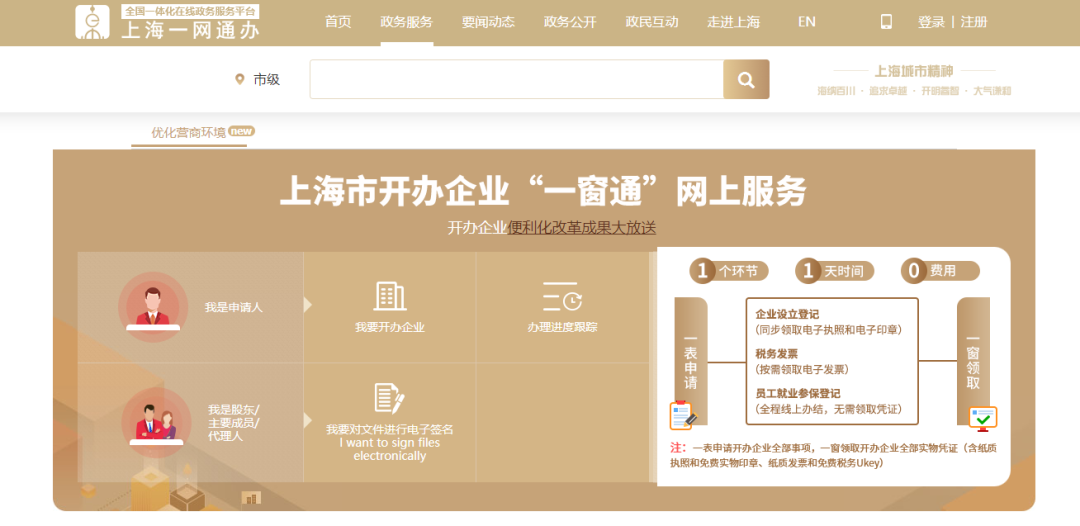The width and height of the screenshot is (1080, 526).
Task: Select 政务公开 menu item
Action: [570, 22]
